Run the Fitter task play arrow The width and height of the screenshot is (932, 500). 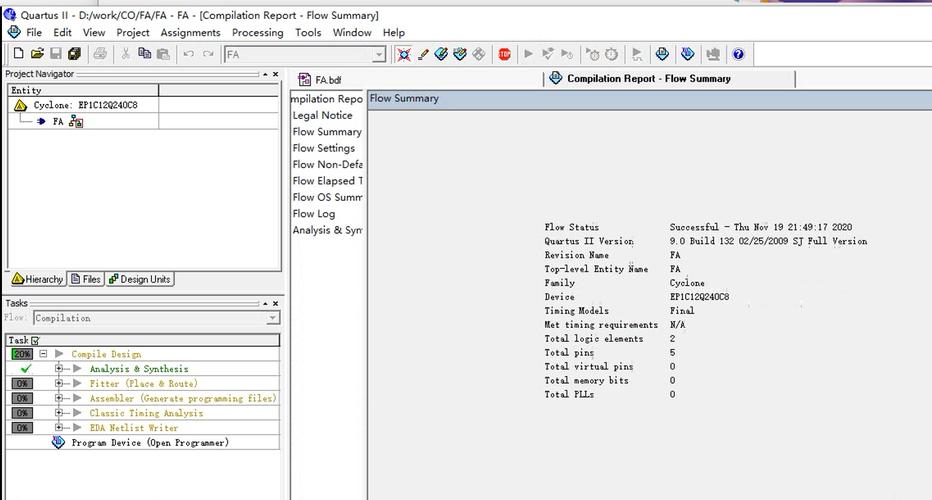[x=77, y=383]
